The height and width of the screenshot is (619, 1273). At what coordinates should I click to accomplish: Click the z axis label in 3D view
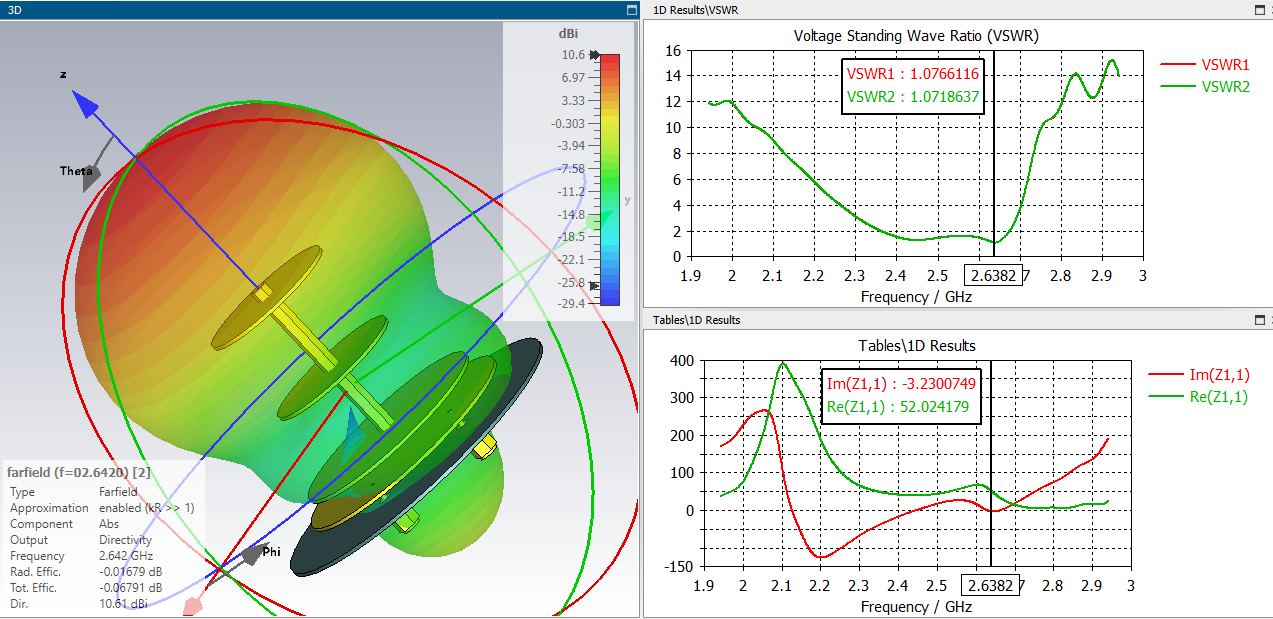pyautogui.click(x=63, y=75)
